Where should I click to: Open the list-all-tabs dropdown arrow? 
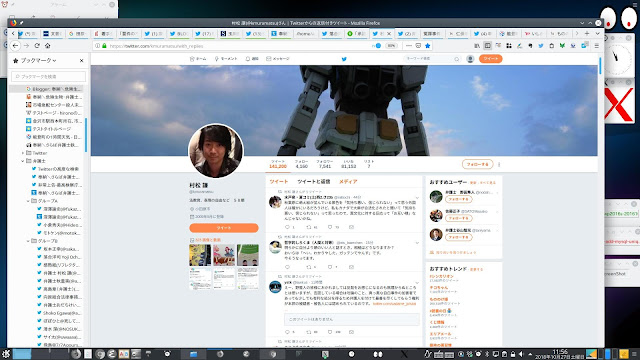pyautogui.click(x=597, y=33)
